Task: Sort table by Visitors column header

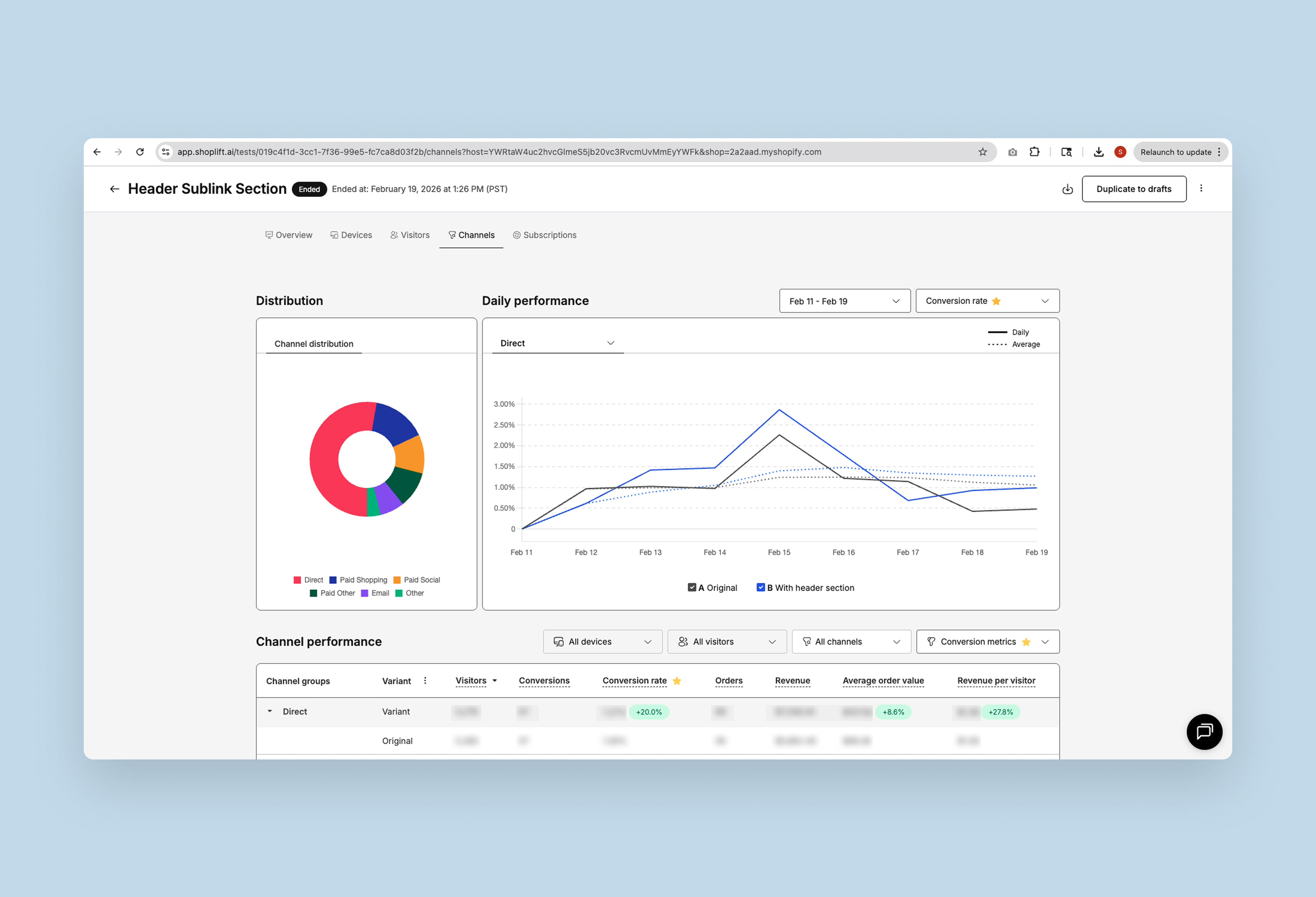Action: pyautogui.click(x=470, y=681)
